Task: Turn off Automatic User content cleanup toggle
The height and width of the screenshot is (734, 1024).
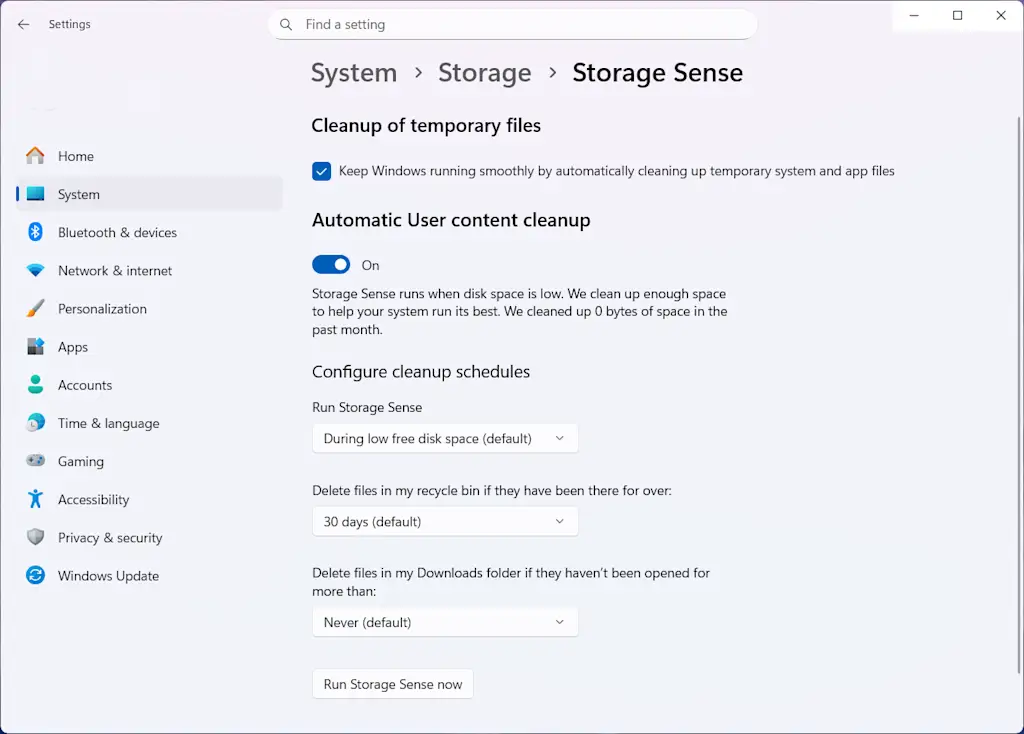Action: 331,265
